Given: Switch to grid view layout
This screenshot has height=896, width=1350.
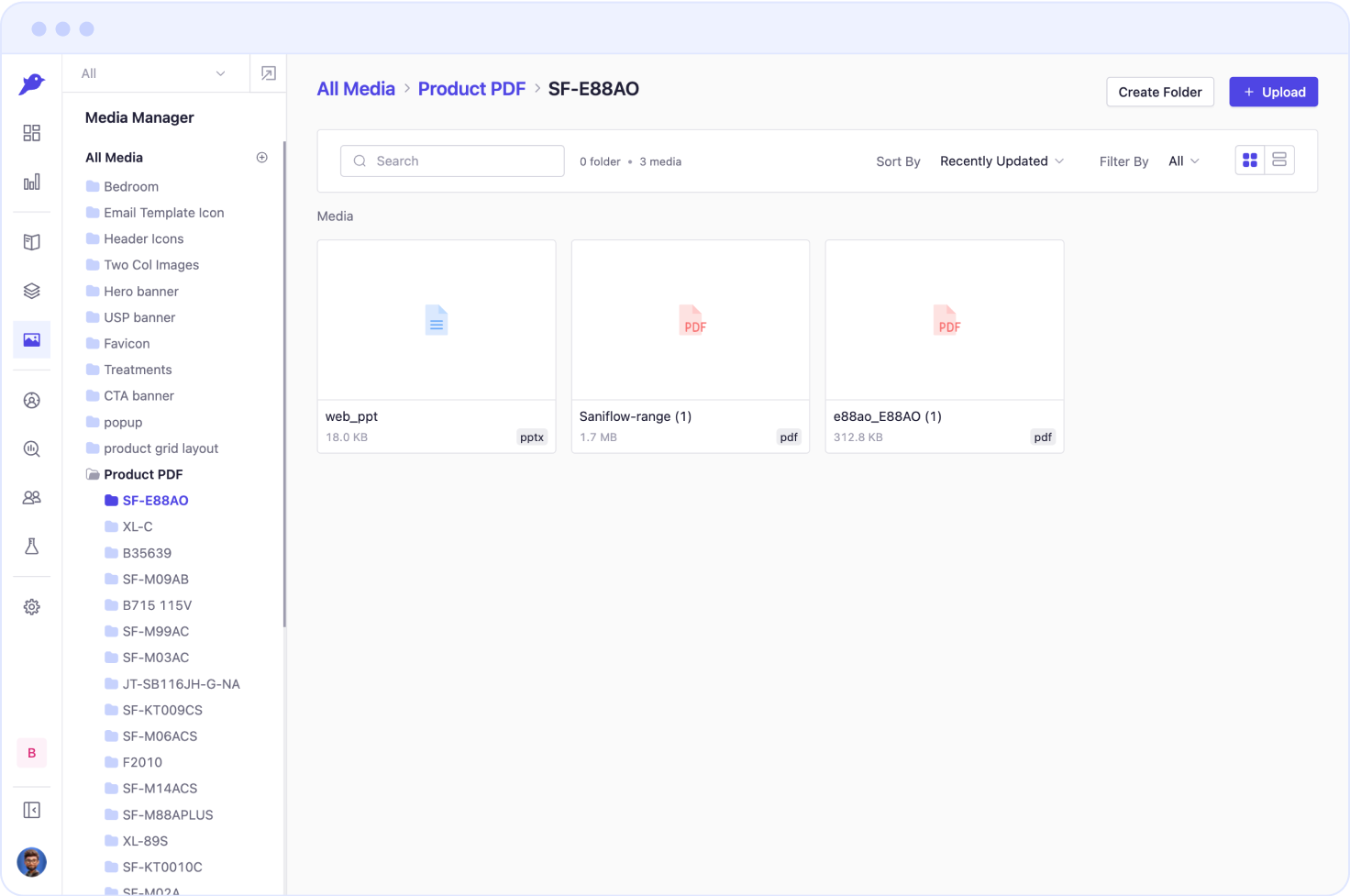Looking at the screenshot, I should (x=1249, y=160).
